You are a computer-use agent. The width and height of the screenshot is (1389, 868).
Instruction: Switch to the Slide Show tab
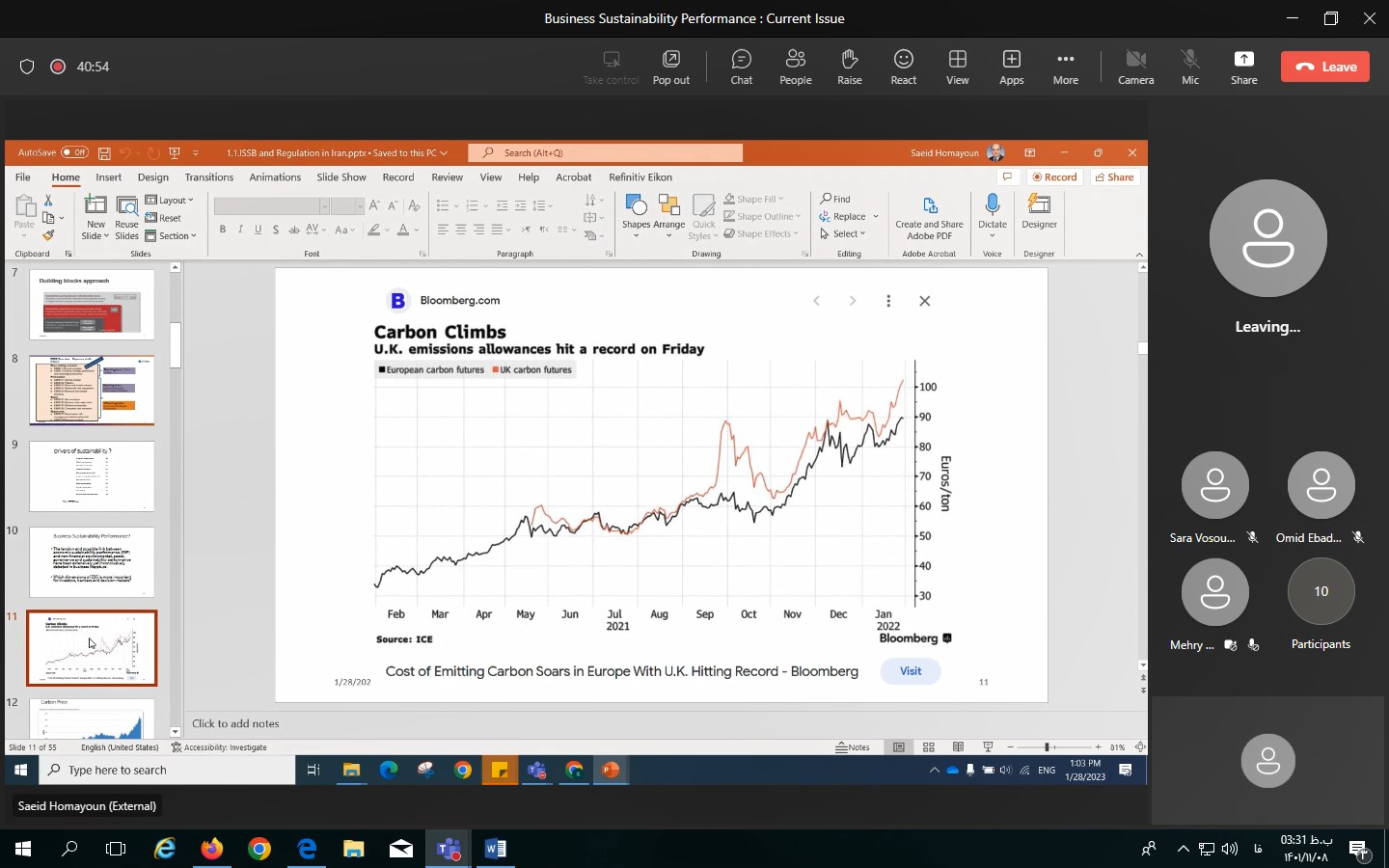point(341,177)
